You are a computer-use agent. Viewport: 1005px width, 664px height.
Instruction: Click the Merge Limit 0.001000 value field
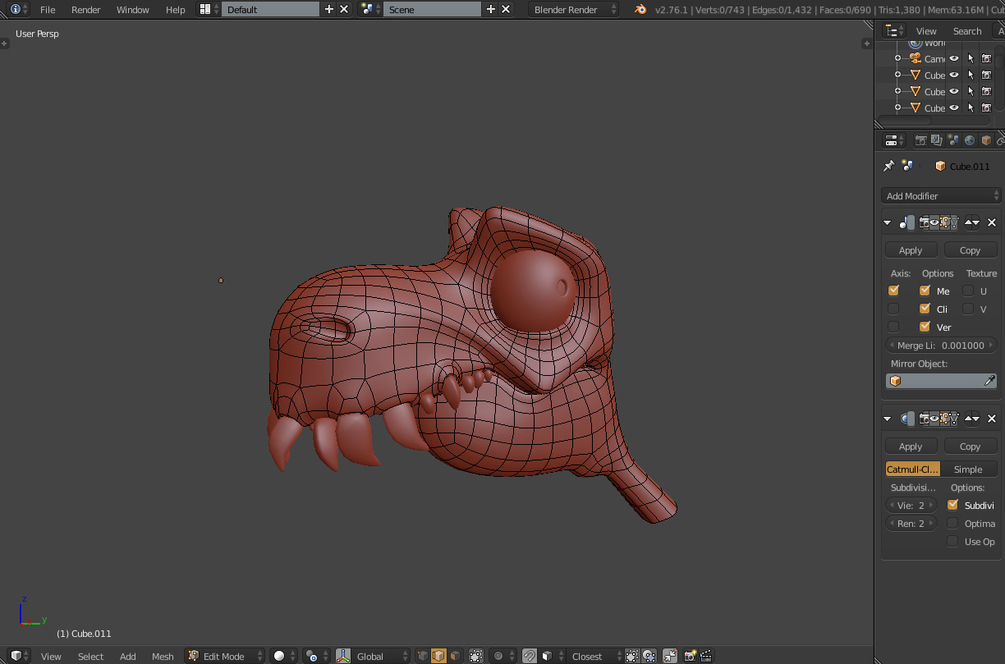940,345
